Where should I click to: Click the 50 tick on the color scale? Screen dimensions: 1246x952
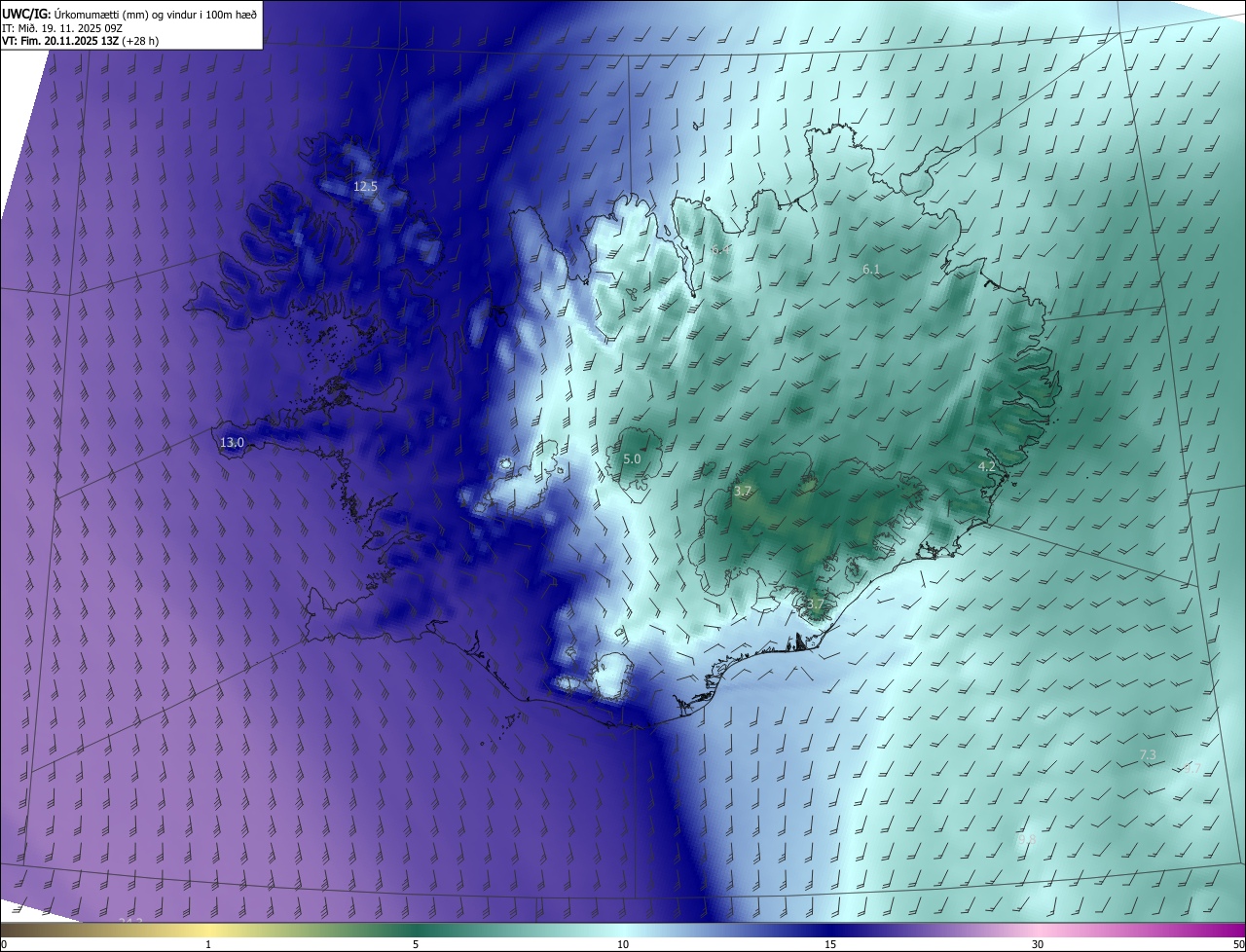tap(1238, 945)
